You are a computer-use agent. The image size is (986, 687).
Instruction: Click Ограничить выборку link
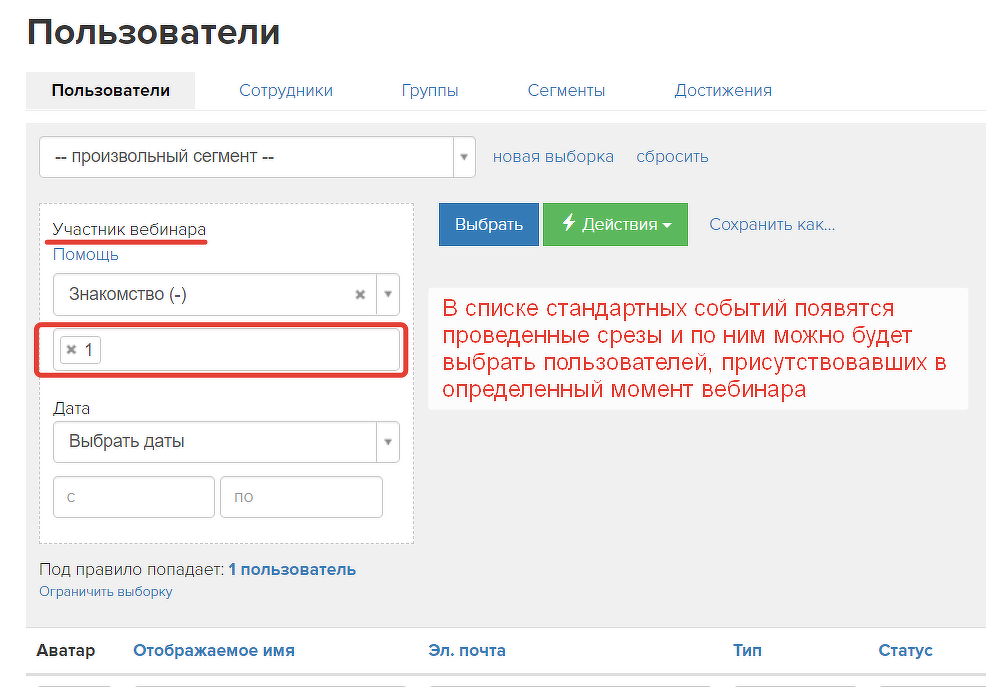point(106,591)
